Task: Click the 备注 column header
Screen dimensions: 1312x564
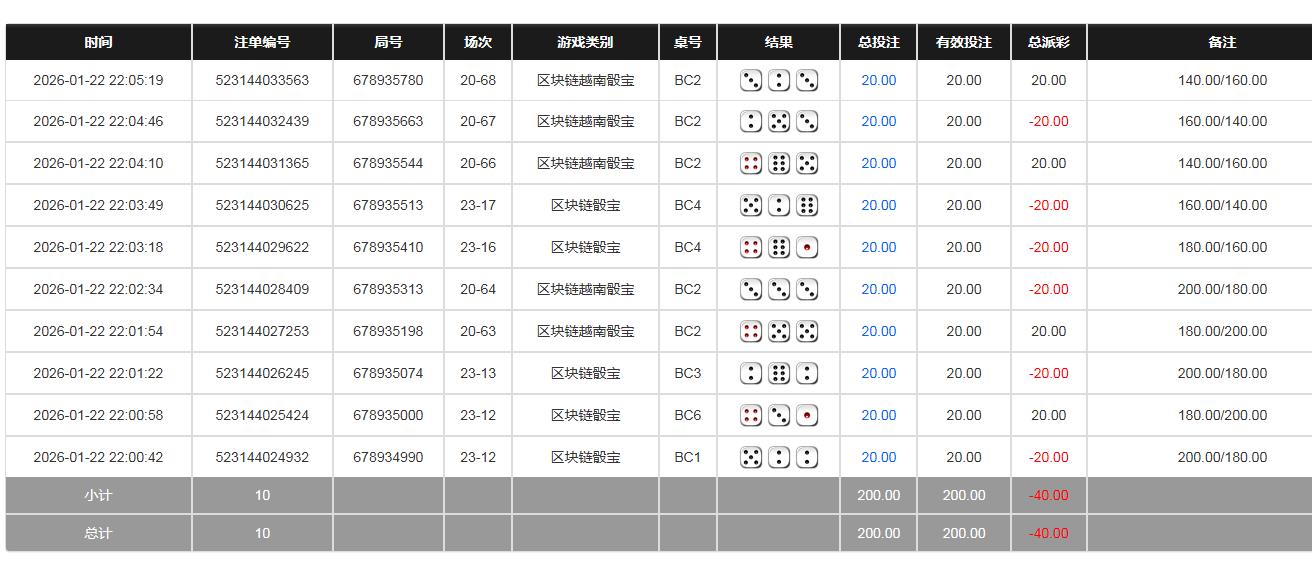Action: pyautogui.click(x=1222, y=42)
